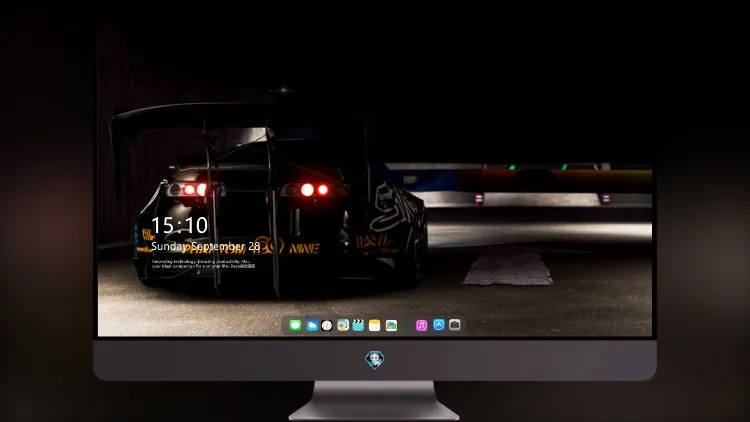Open the blue App Store icon in dock
This screenshot has width=750, height=422.
point(439,325)
